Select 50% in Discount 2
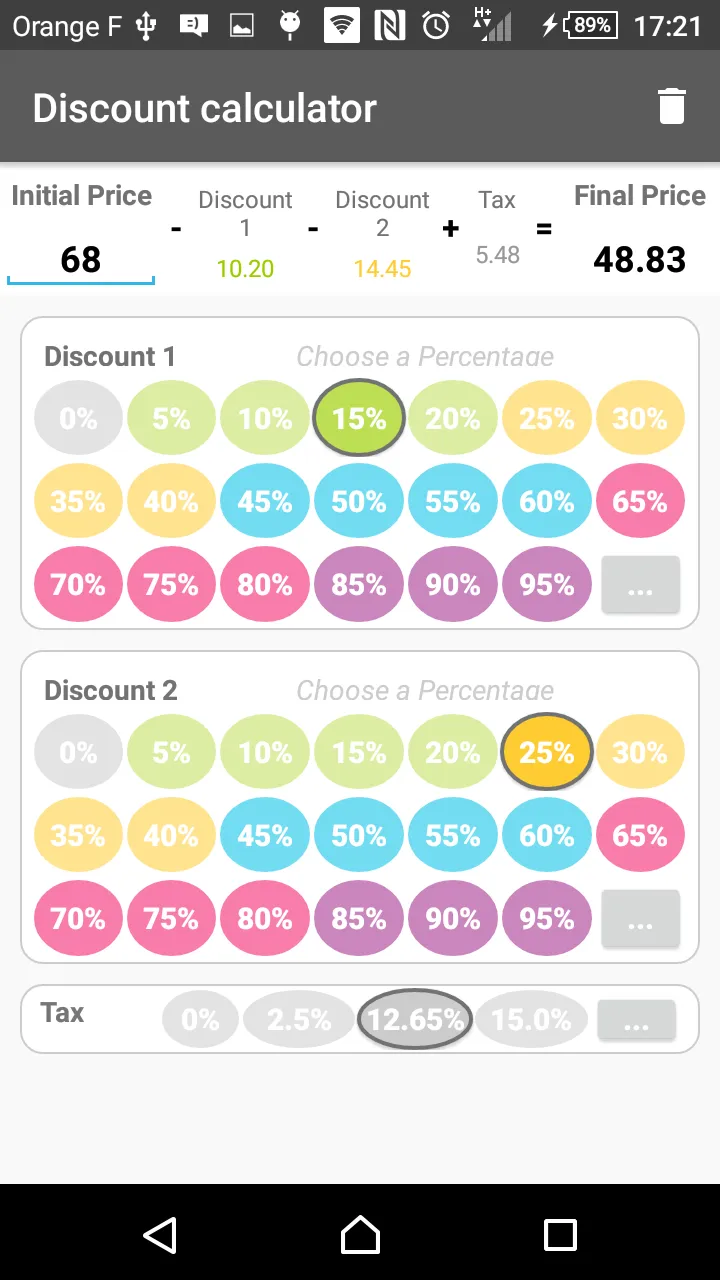720x1280 pixels. (359, 835)
